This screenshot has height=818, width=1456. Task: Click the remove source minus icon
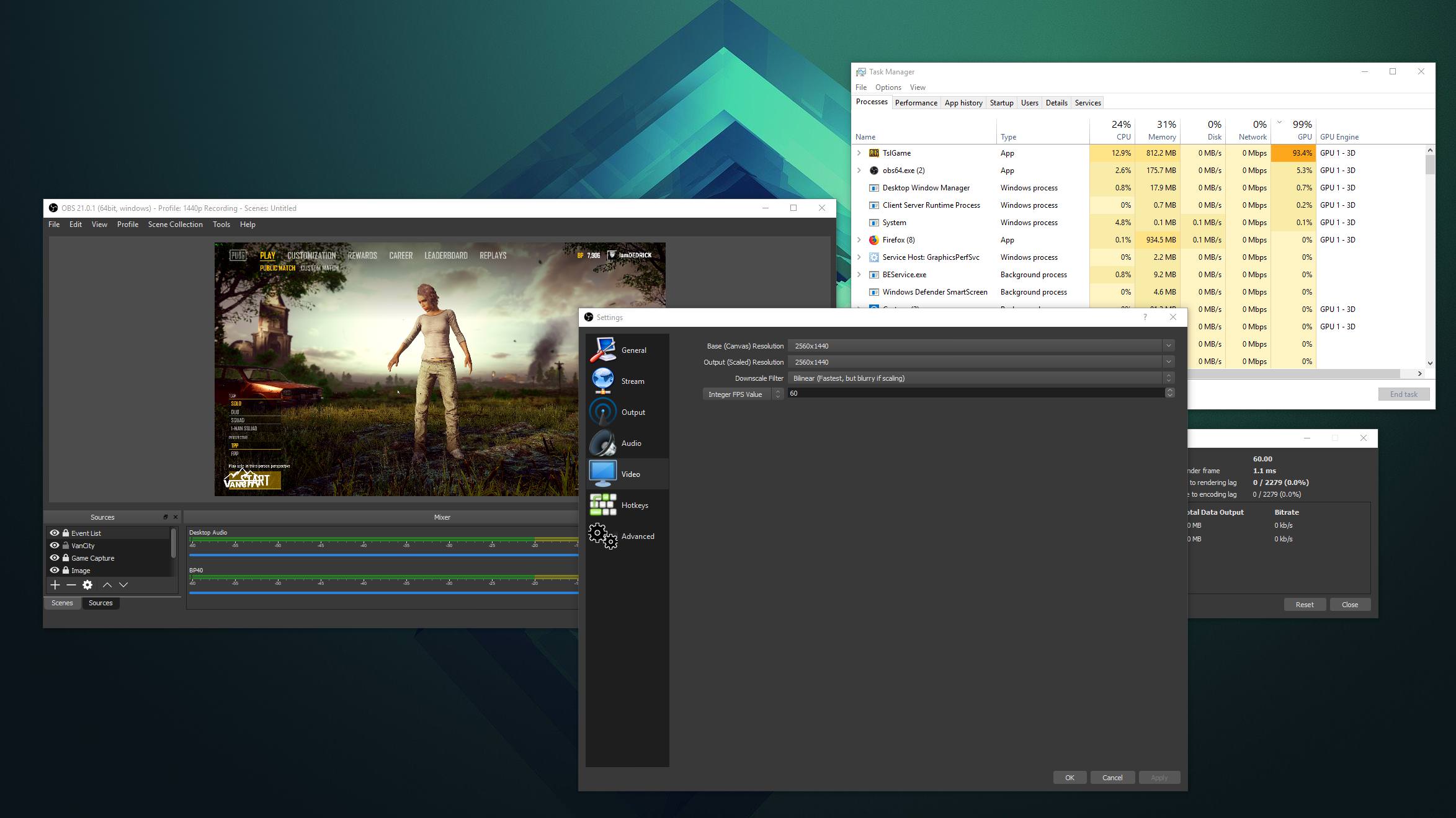pos(71,585)
